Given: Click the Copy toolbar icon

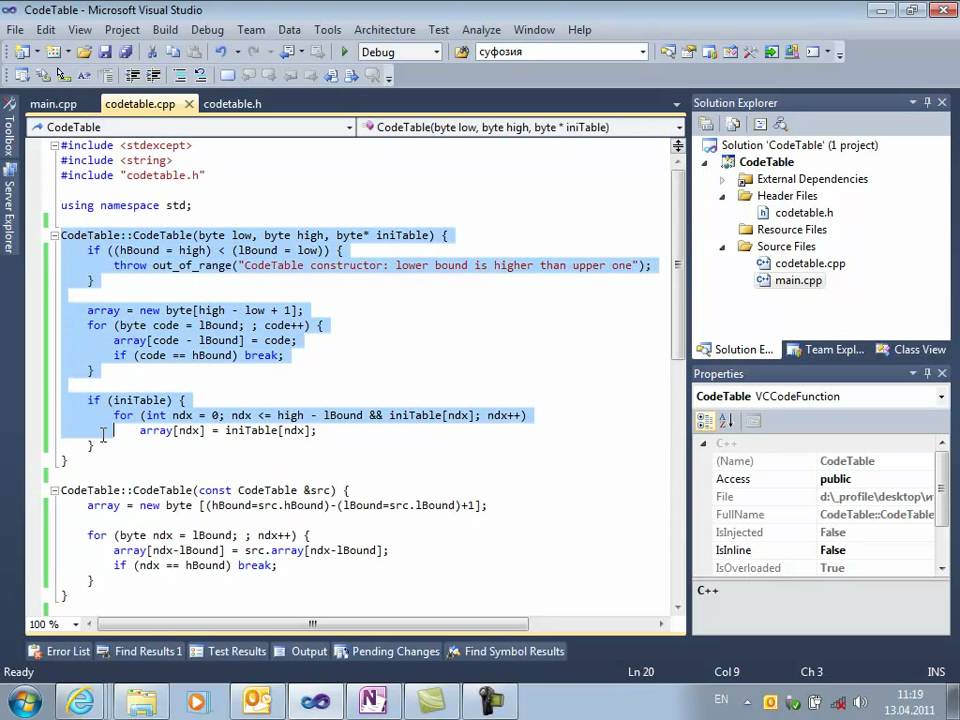Looking at the screenshot, I should click(x=173, y=52).
